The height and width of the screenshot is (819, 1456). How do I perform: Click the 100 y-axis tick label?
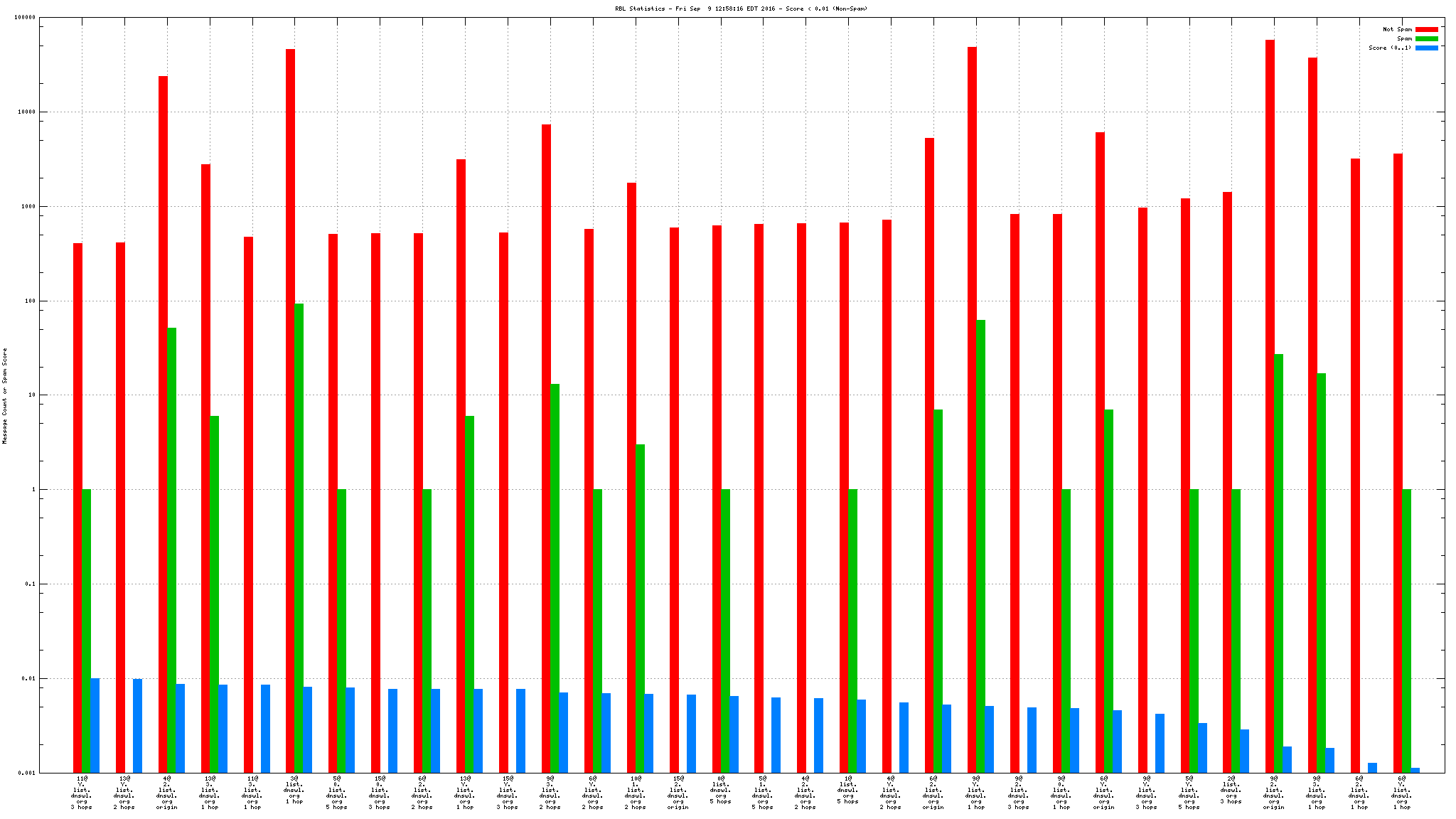(29, 301)
